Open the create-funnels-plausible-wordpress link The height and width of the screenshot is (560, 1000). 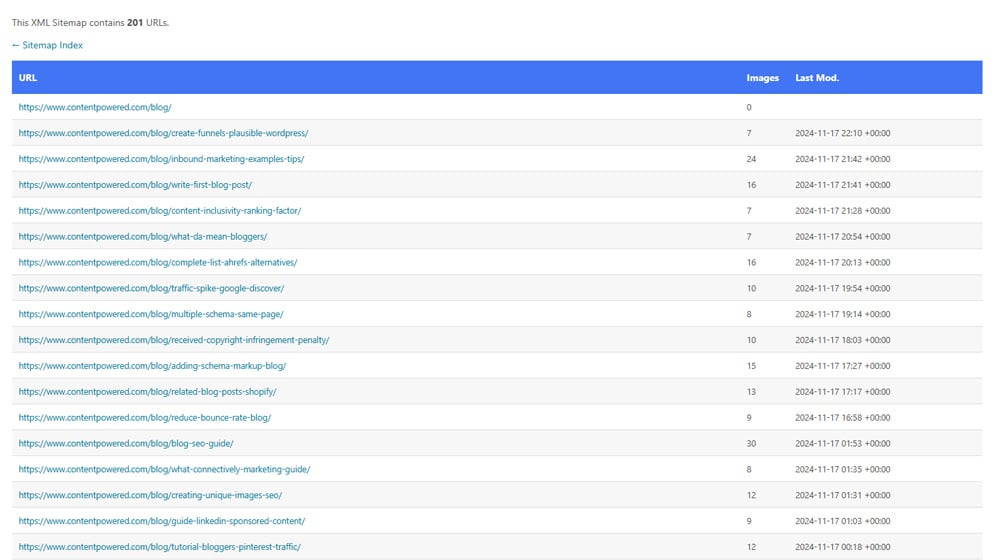click(163, 133)
